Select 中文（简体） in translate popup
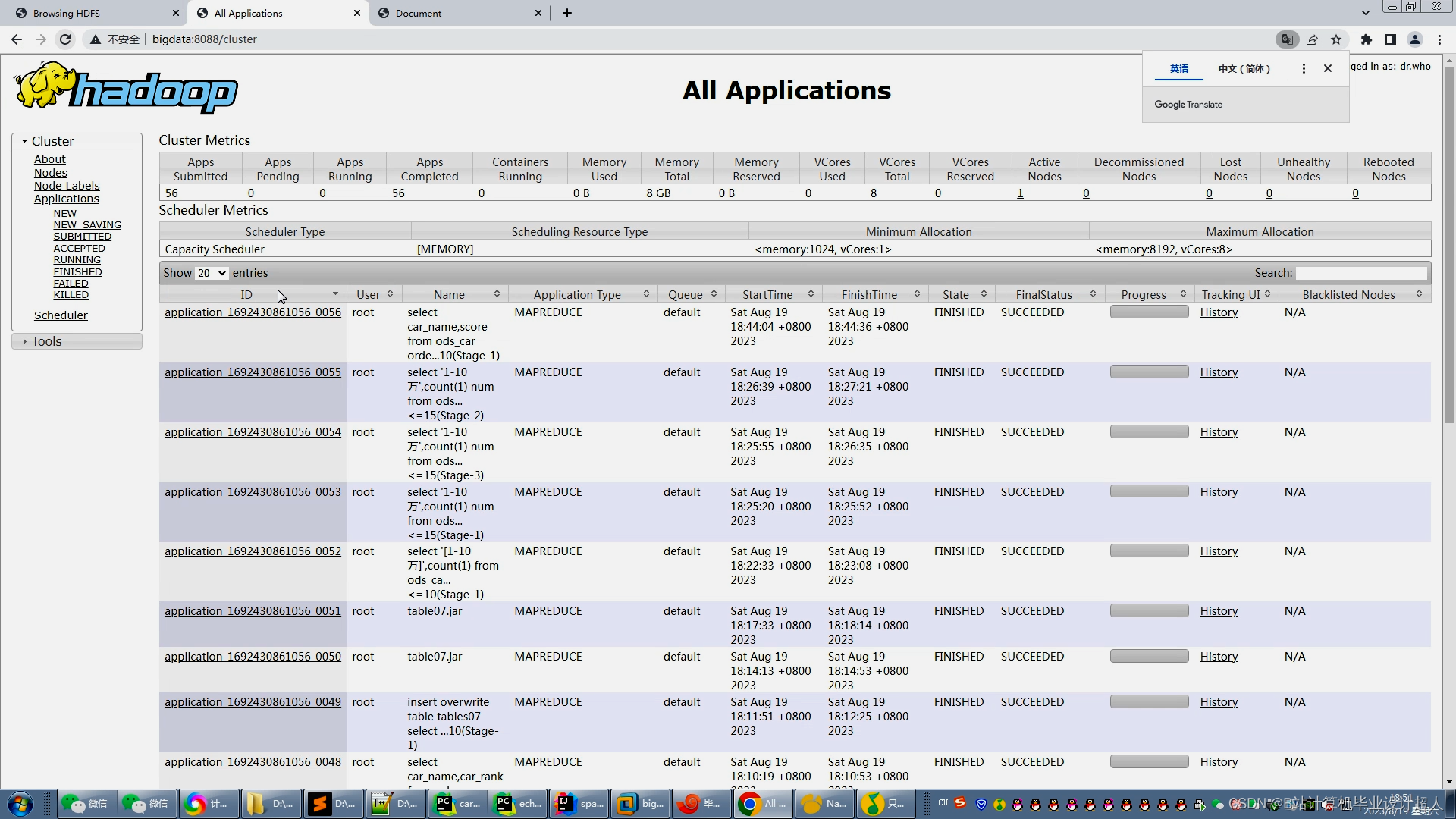Viewport: 1456px width, 819px height. pyautogui.click(x=1244, y=68)
